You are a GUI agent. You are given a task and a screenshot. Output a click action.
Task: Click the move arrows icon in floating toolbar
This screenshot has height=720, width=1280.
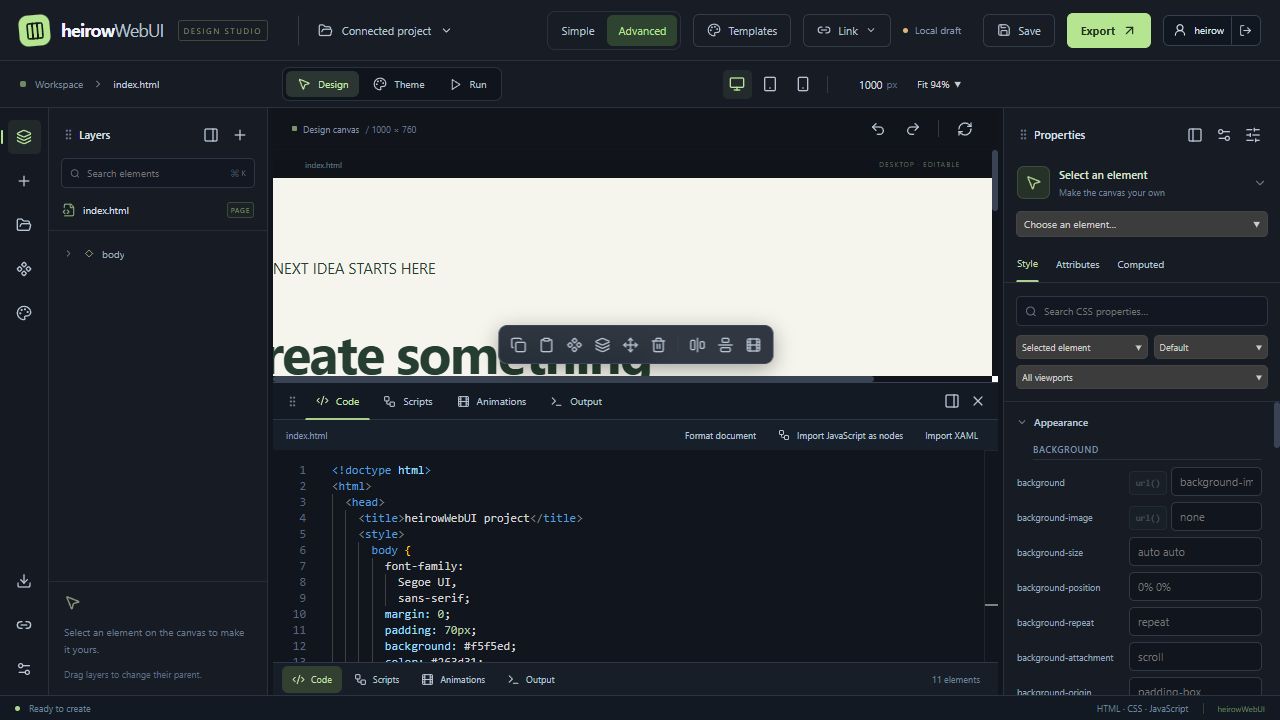(630, 345)
